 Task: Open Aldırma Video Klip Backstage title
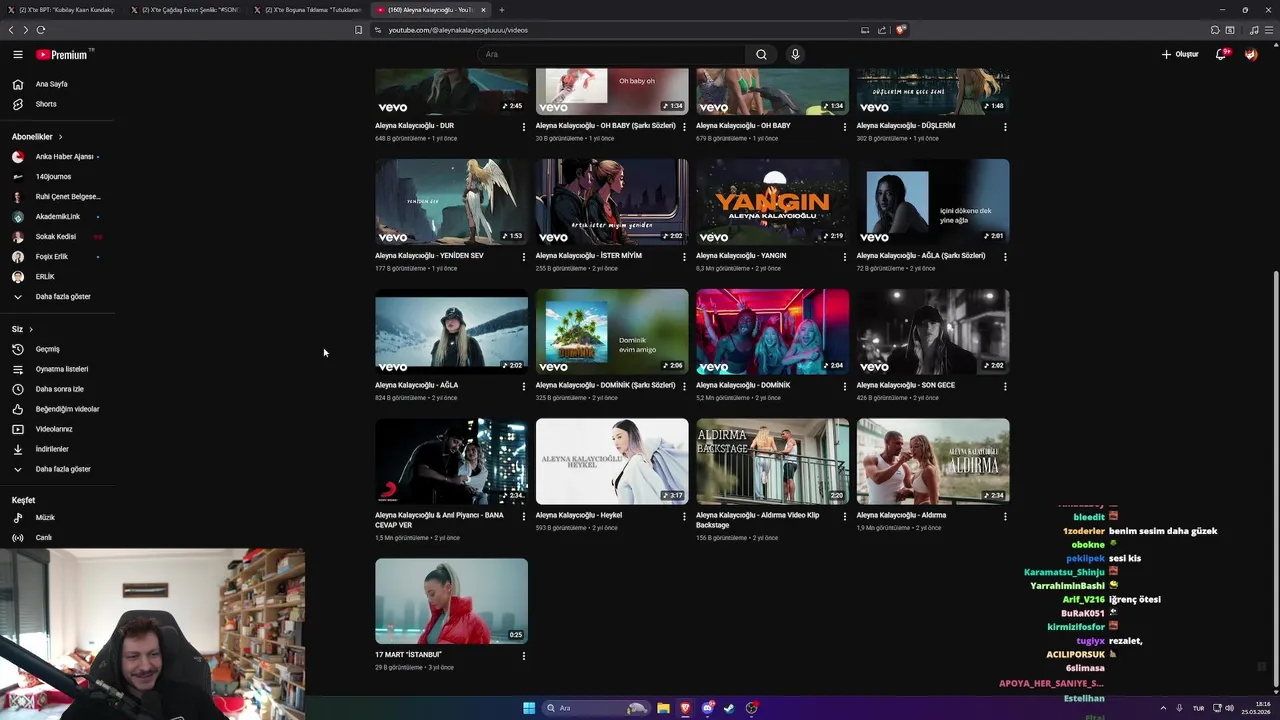[x=757, y=520]
